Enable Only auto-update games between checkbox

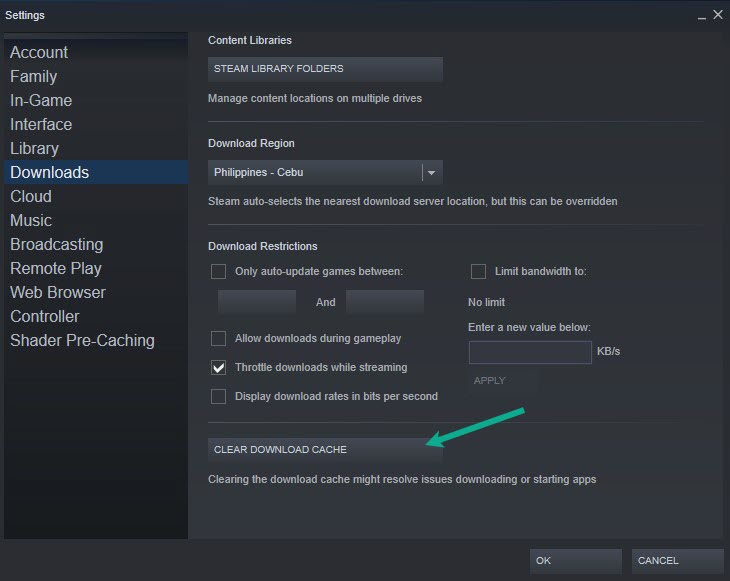[218, 271]
